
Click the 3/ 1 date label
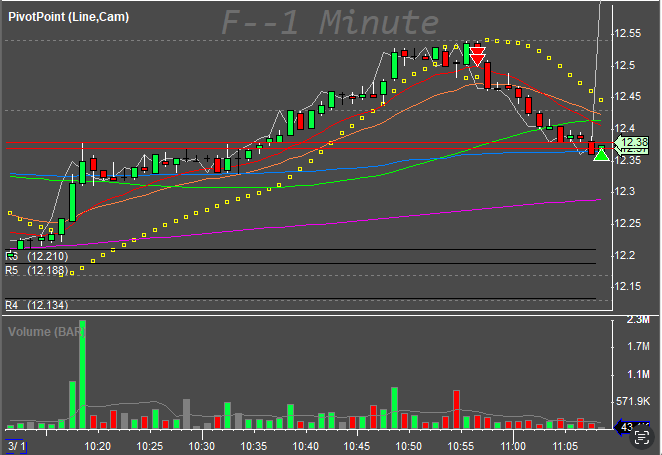[x=16, y=446]
